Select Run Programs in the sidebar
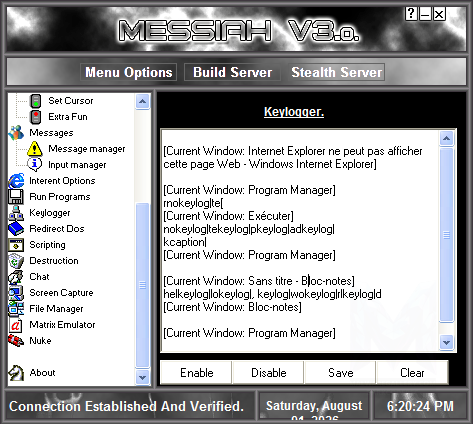473x424 pixels. [x=60, y=197]
